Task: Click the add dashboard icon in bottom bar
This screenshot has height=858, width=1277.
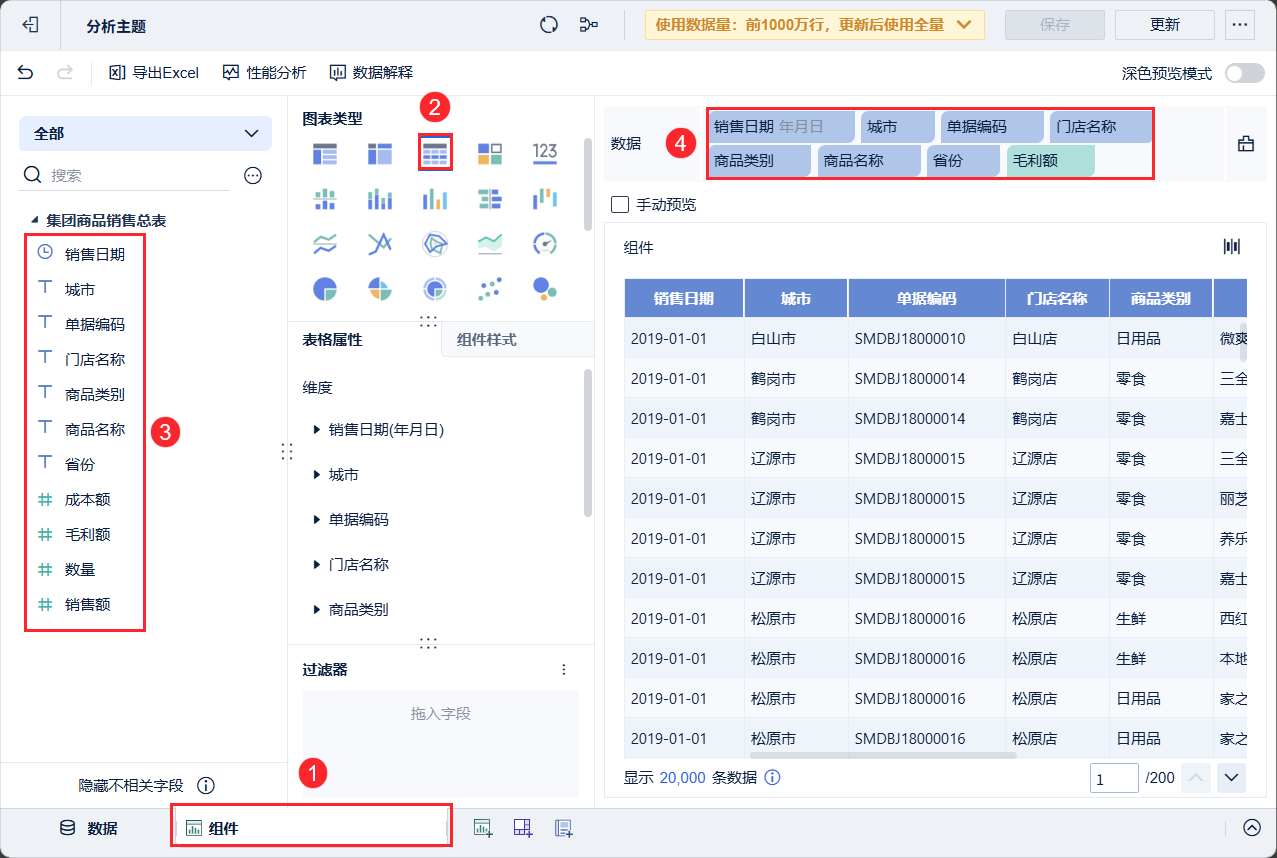Action: tap(523, 828)
